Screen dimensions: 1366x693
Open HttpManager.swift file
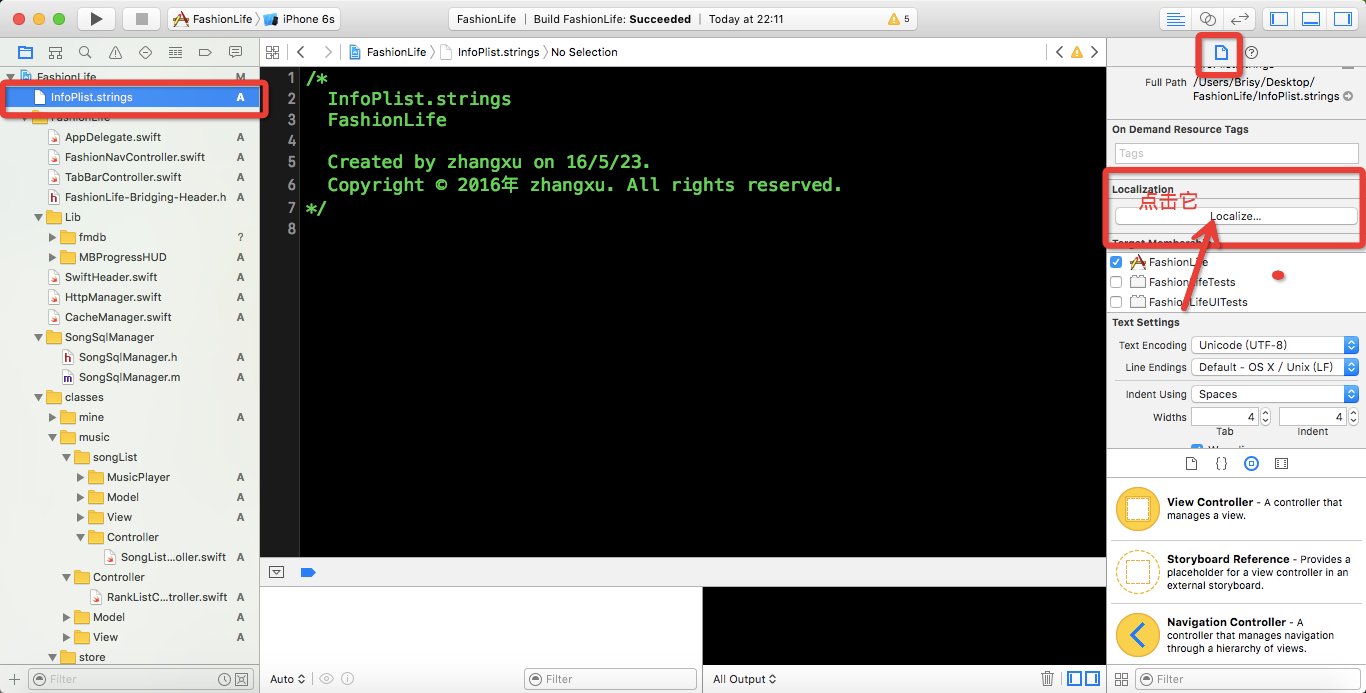pos(113,297)
